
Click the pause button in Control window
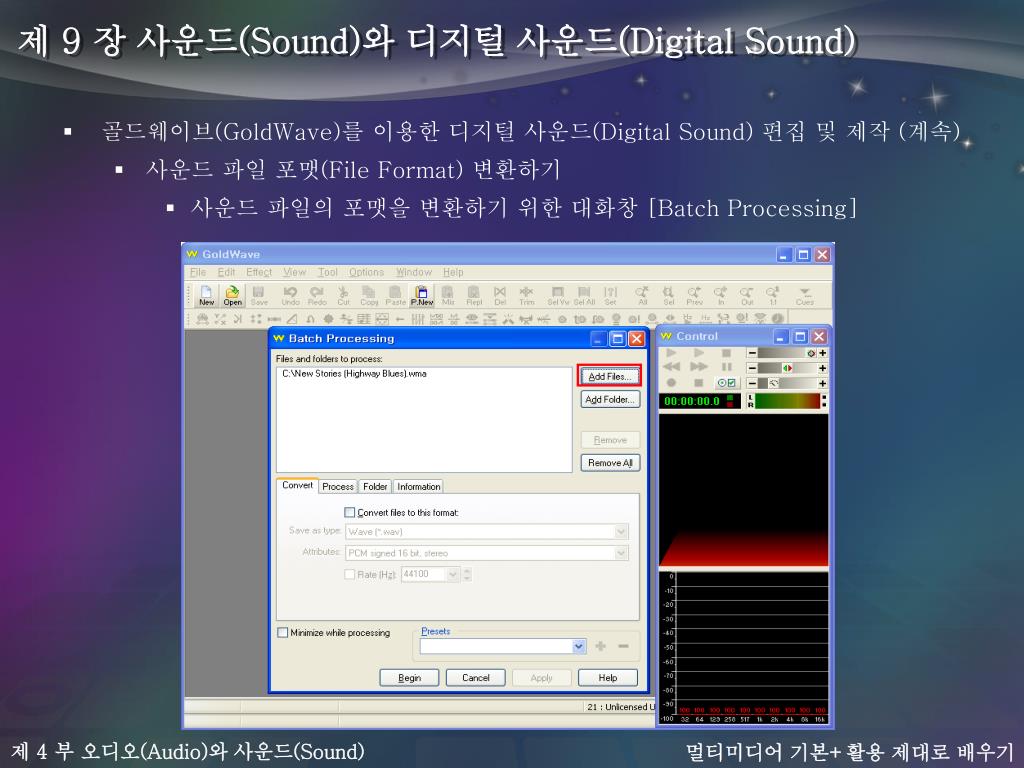[726, 367]
